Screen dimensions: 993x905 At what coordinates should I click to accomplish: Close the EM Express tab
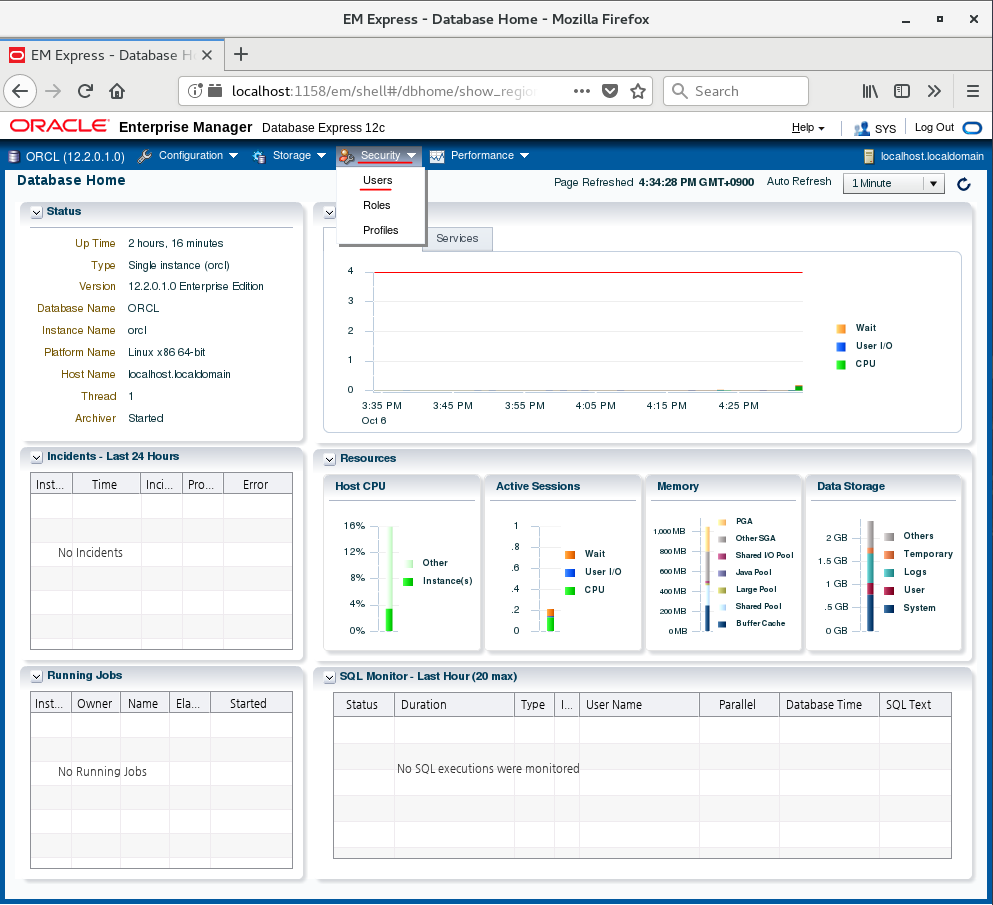click(x=206, y=55)
